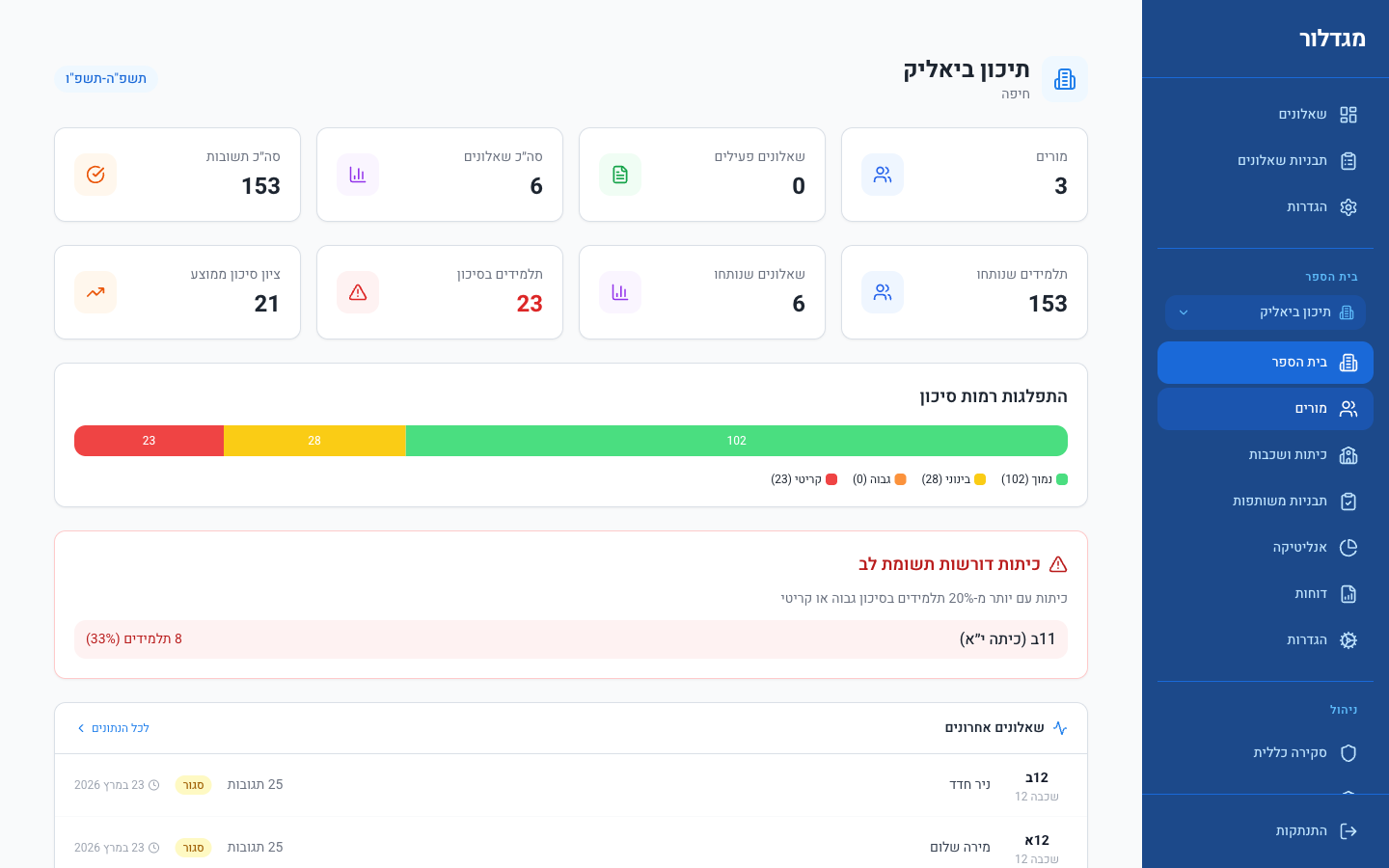Select the active בית הספר sidebar item
The image size is (1389, 868).
click(x=1266, y=363)
